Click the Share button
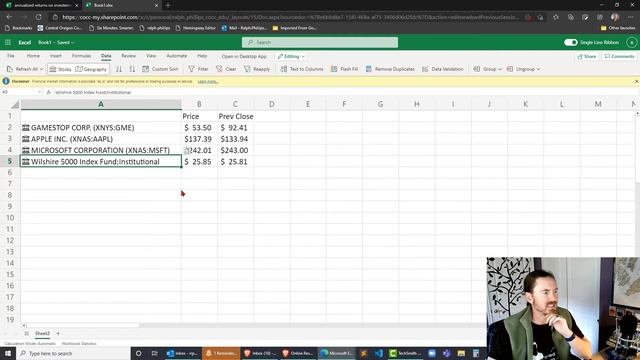This screenshot has height=360, width=640. point(587,56)
